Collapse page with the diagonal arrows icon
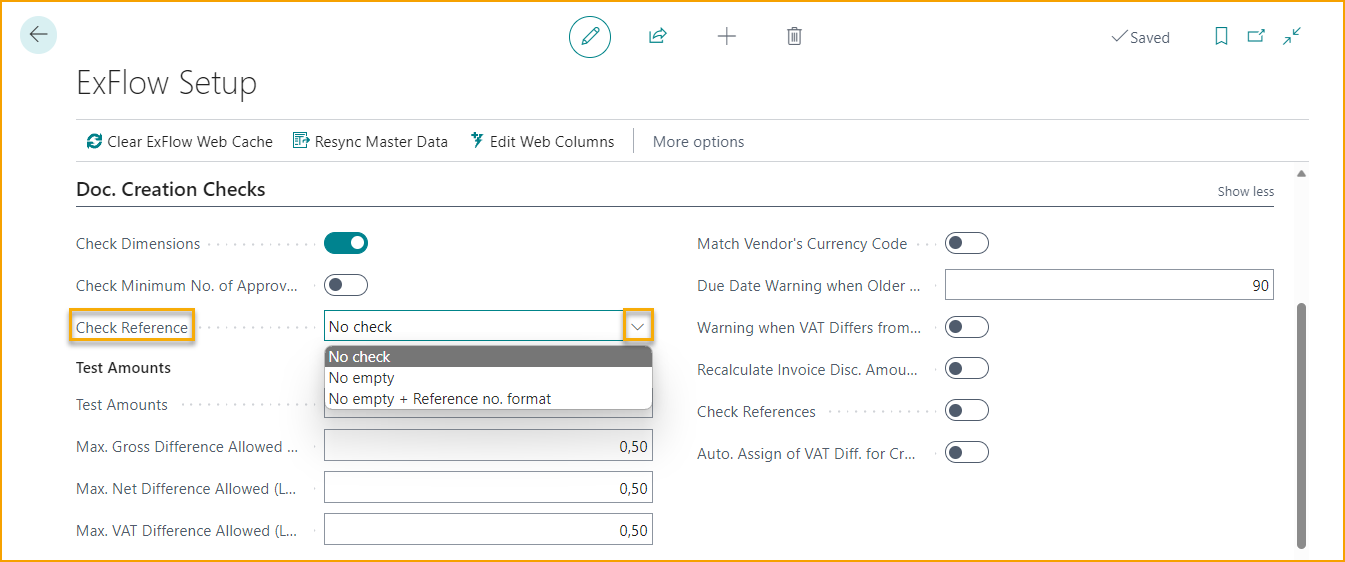Viewport: 1345px width, 562px height. pos(1292,37)
